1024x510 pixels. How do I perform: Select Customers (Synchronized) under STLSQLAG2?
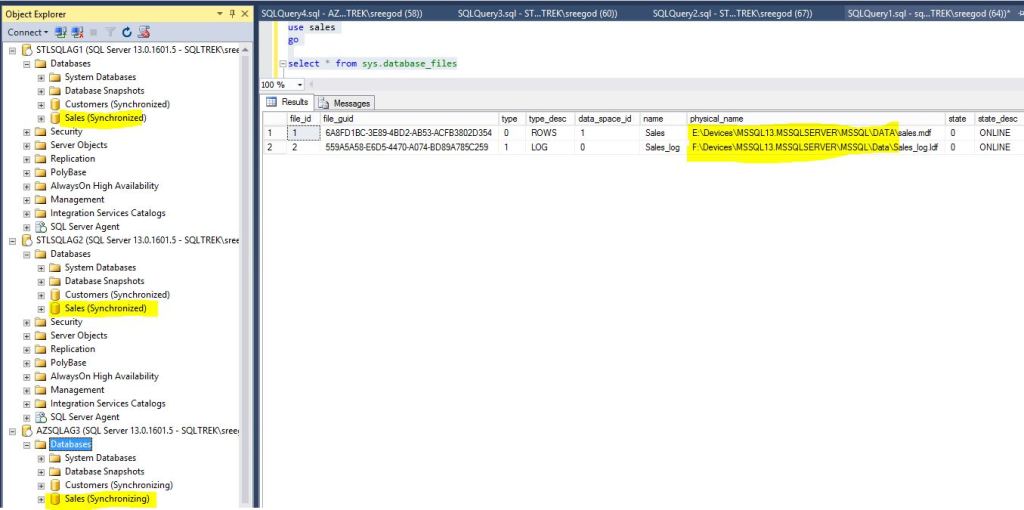(116, 295)
